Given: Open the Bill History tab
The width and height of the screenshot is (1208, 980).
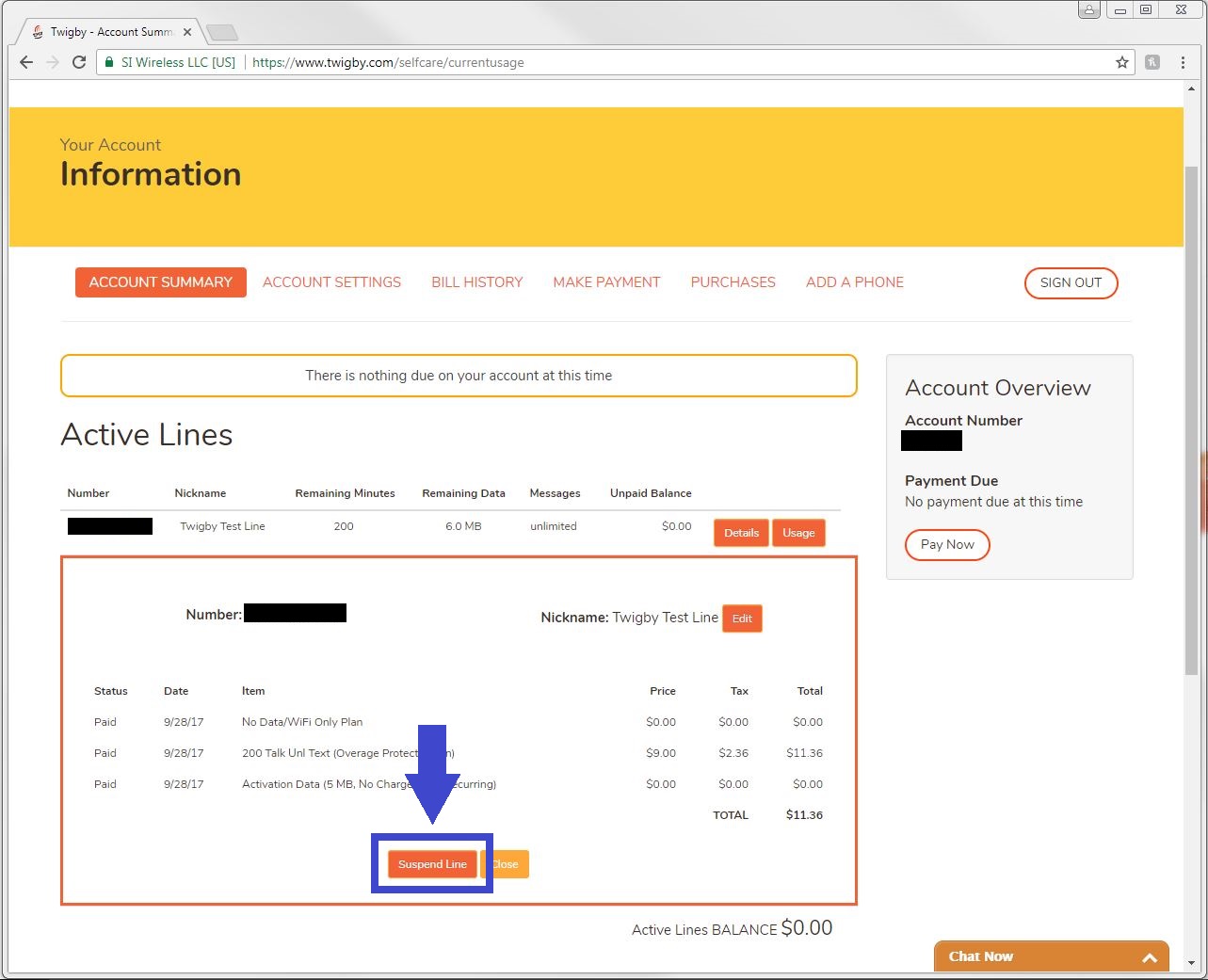Looking at the screenshot, I should [x=476, y=282].
